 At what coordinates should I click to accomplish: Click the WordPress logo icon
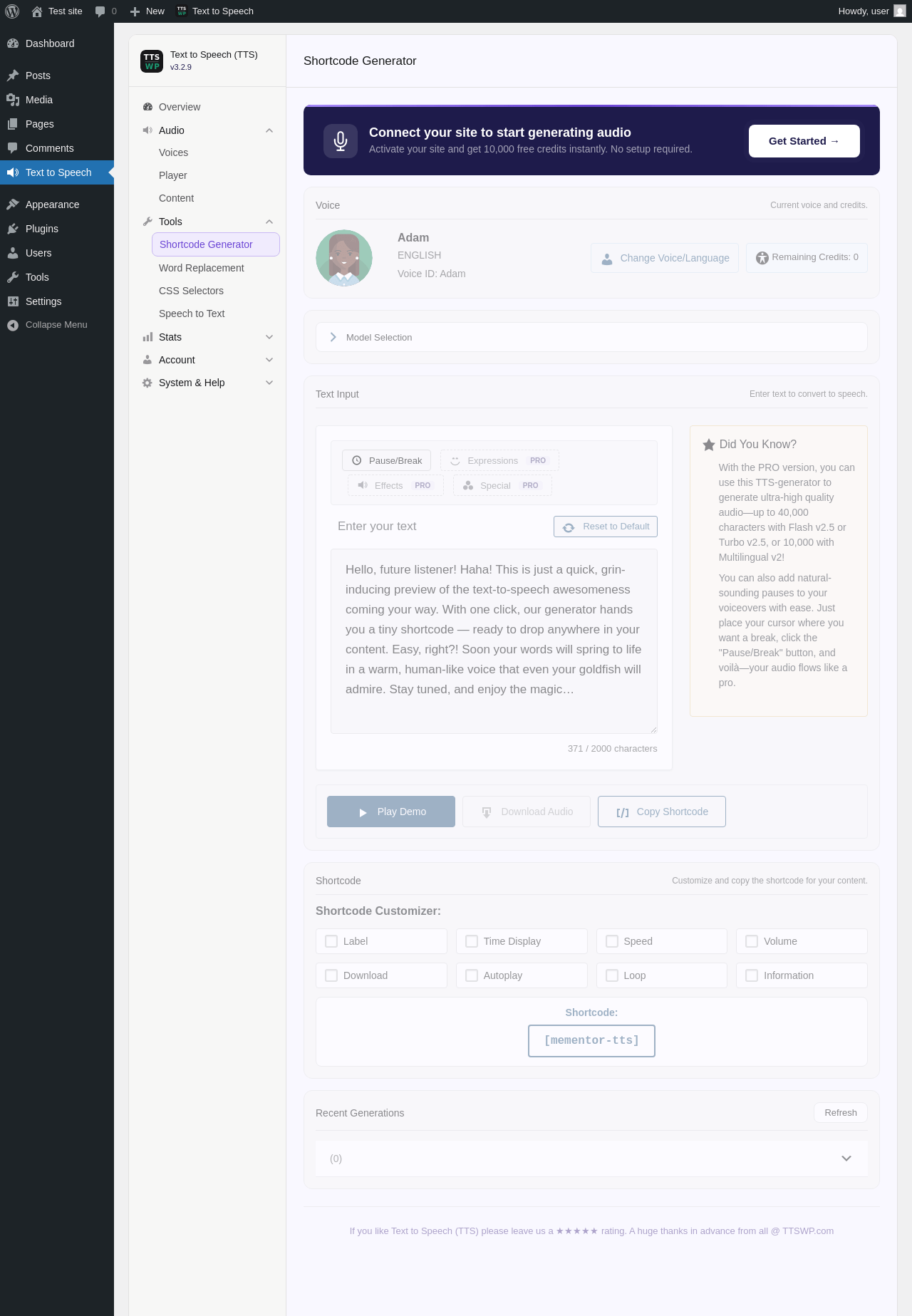click(x=12, y=11)
